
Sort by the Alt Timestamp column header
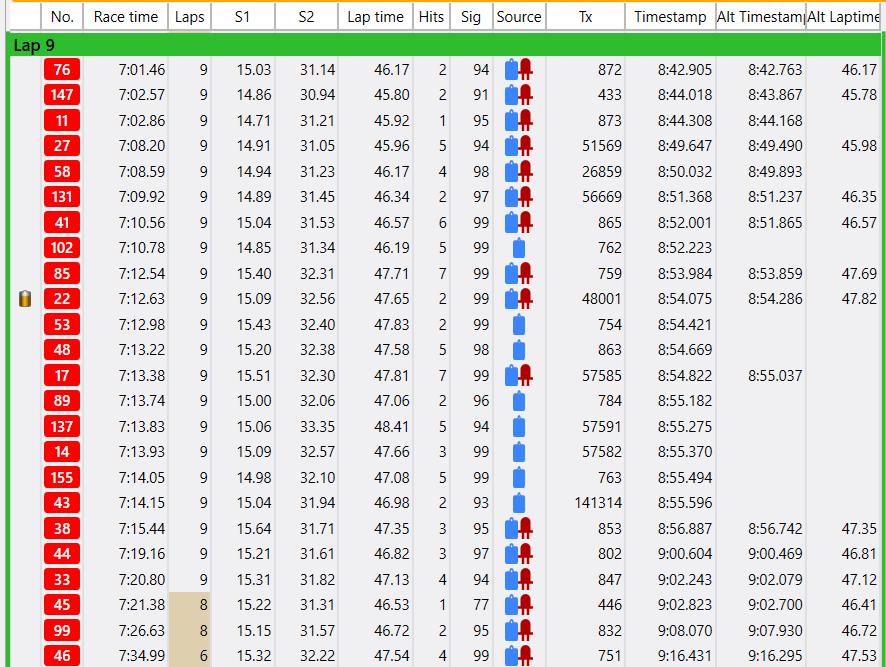761,17
